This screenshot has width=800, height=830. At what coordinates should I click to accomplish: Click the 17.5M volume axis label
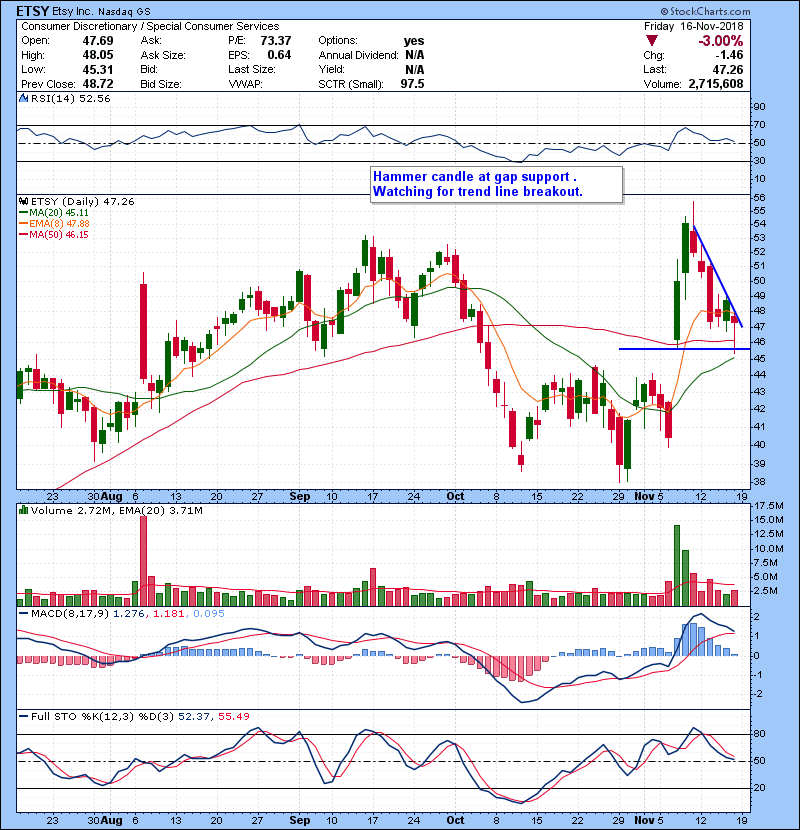pyautogui.click(x=768, y=506)
